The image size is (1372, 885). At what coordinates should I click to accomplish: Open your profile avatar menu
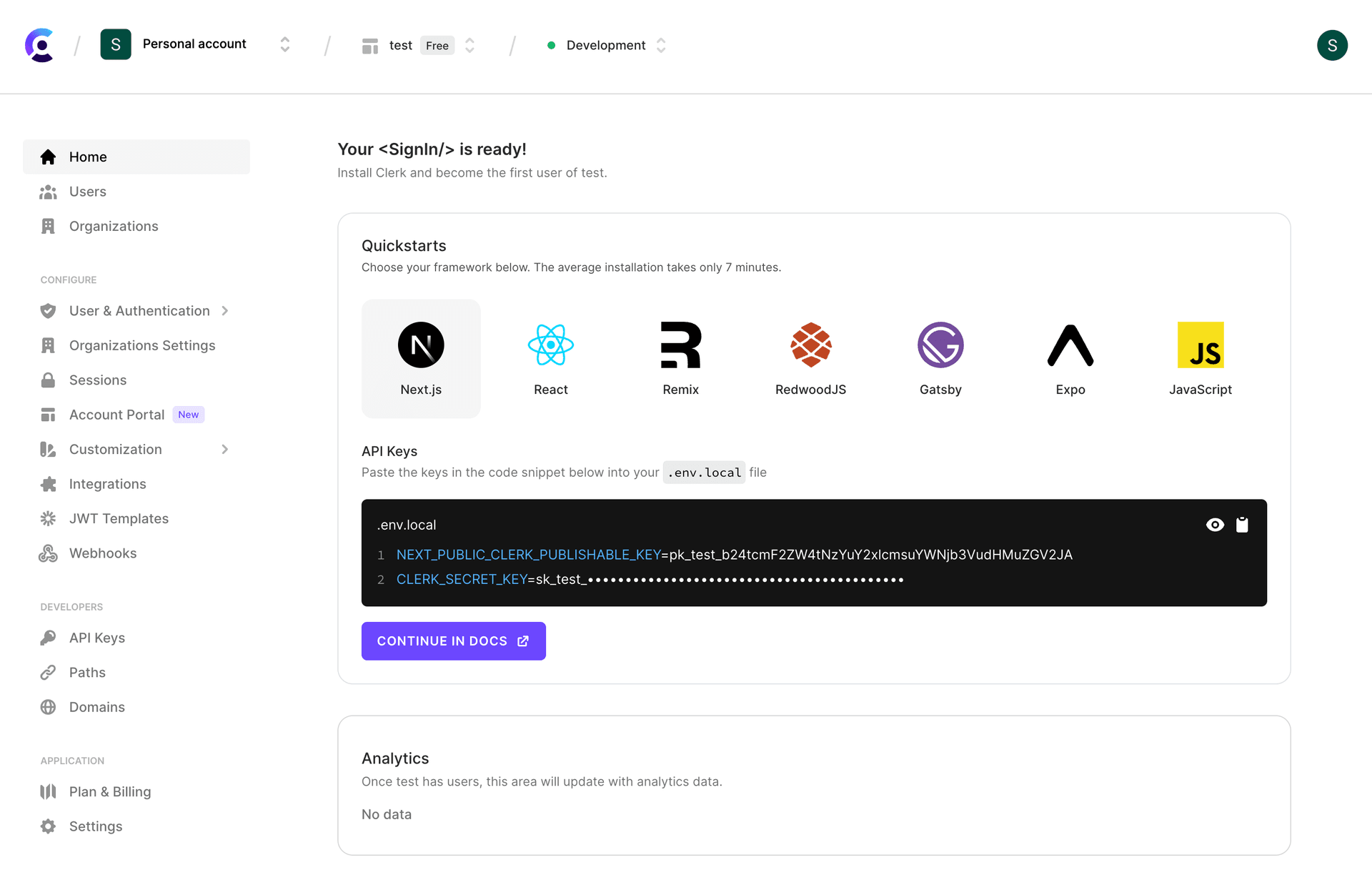[x=1332, y=45]
